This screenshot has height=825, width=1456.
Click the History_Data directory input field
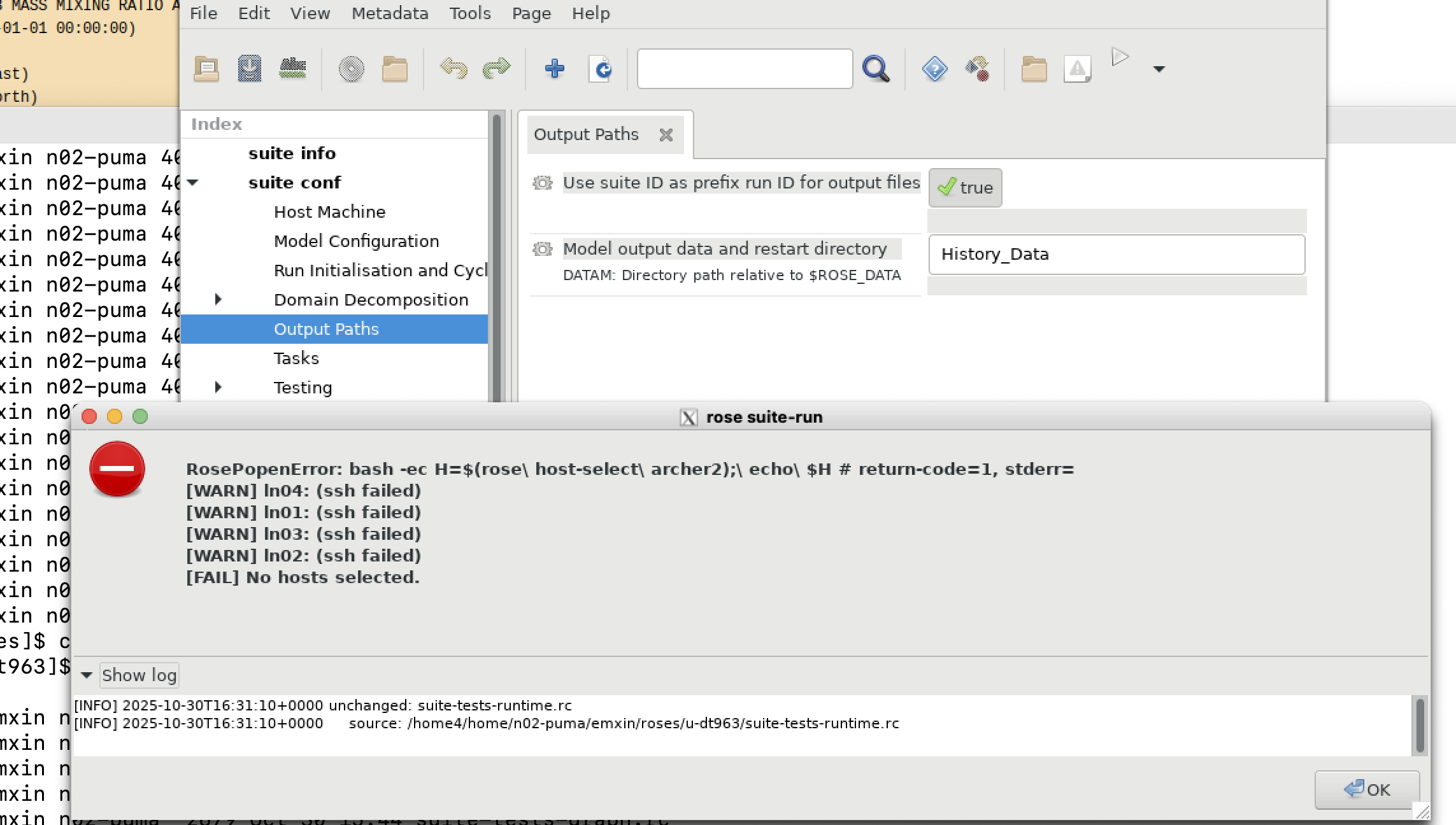point(1116,255)
